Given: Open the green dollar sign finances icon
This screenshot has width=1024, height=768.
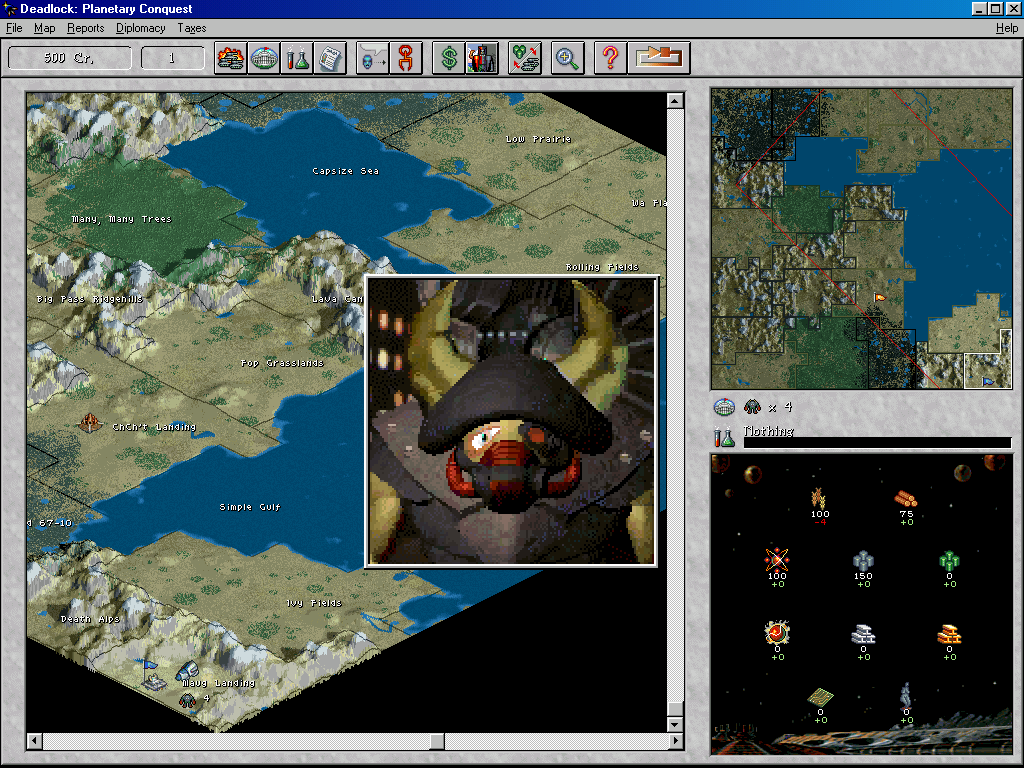Looking at the screenshot, I should (449, 58).
